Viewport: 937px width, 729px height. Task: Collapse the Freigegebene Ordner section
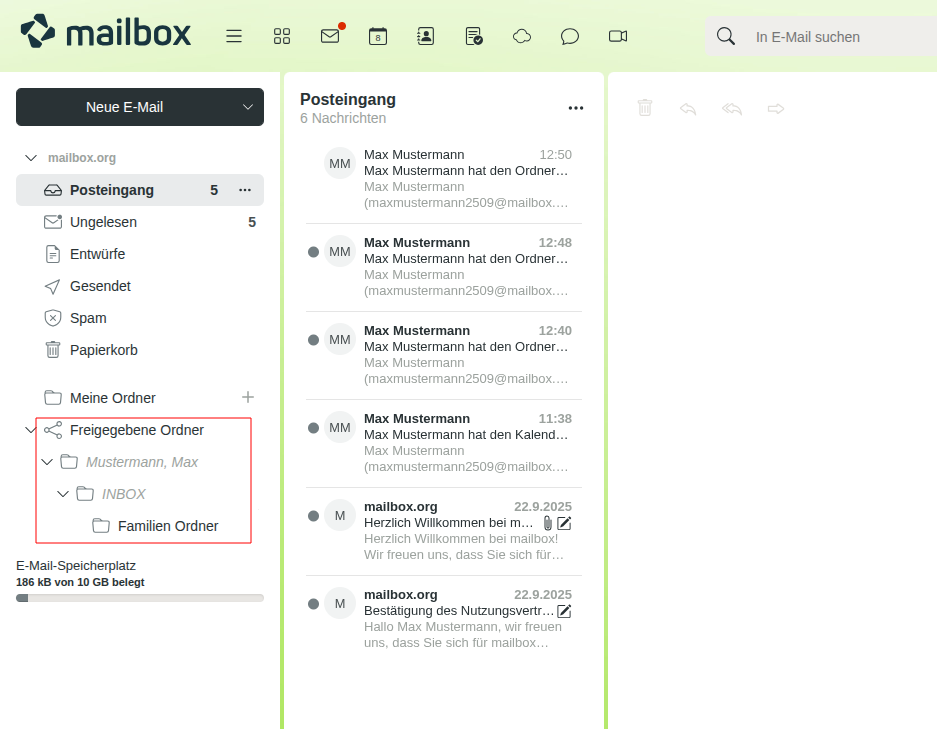pyautogui.click(x=30, y=430)
